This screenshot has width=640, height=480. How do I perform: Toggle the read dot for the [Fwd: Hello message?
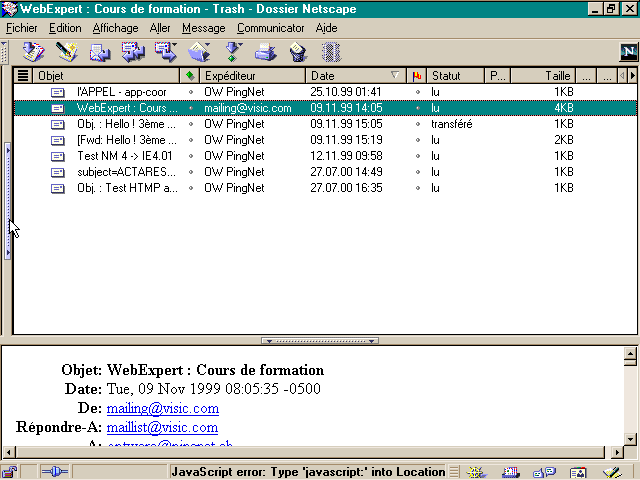click(x=191, y=140)
